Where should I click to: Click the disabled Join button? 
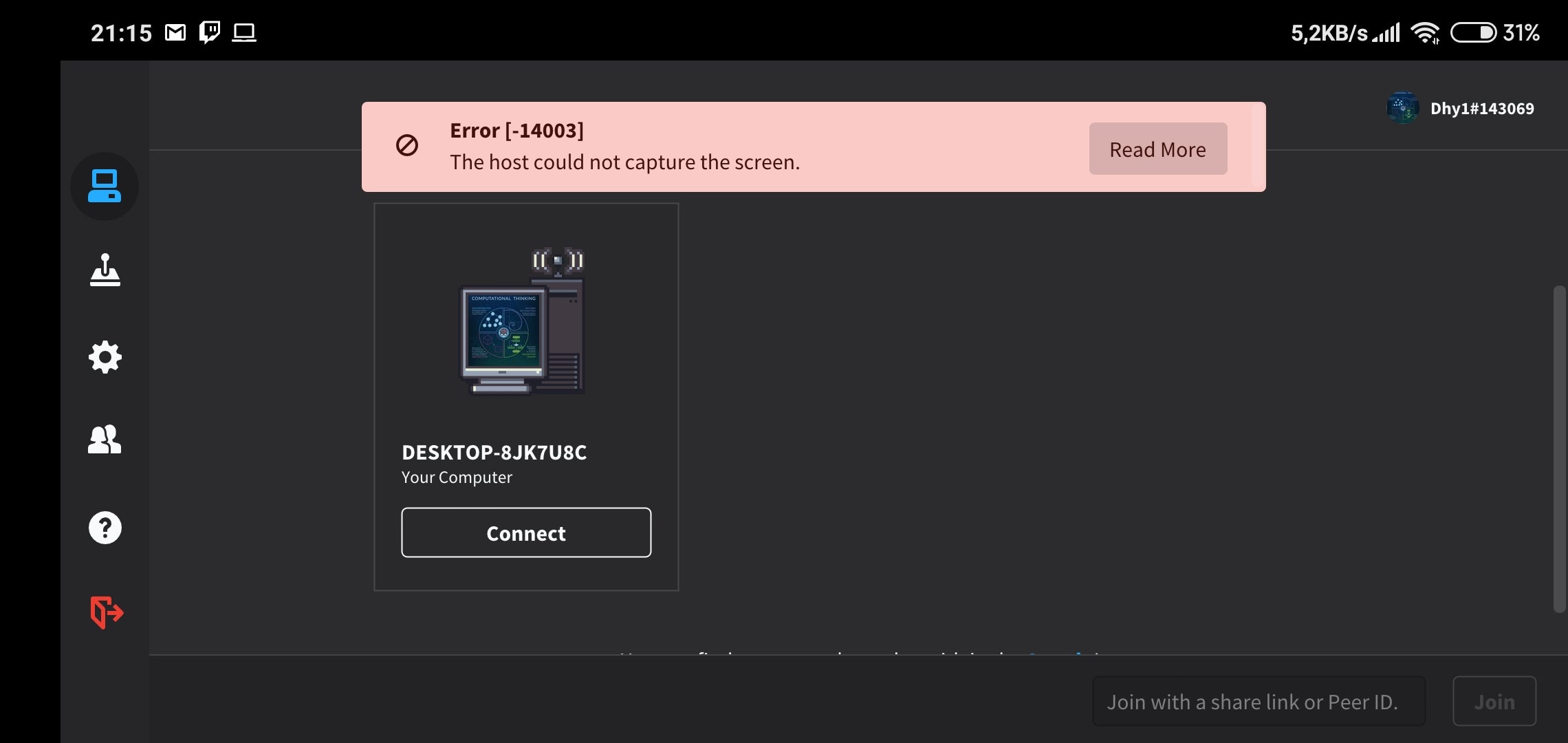click(1494, 702)
